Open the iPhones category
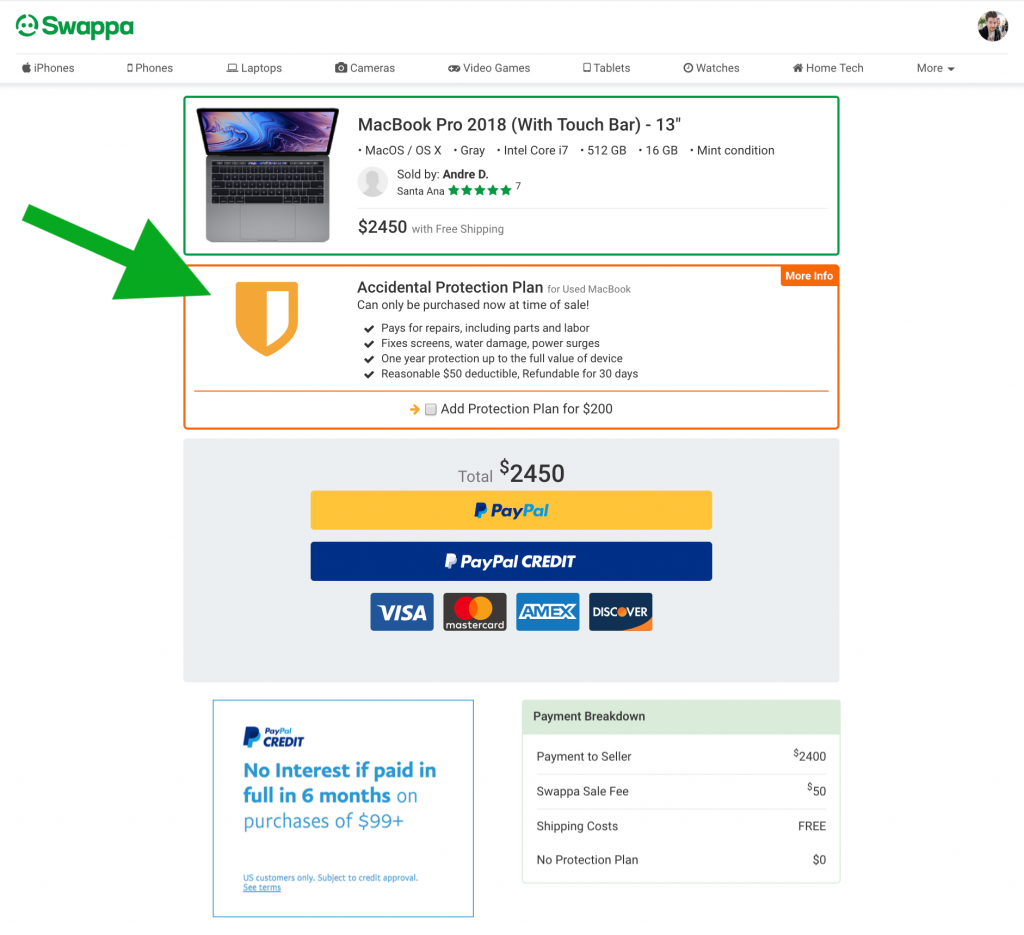Viewport: 1024px width, 935px height. pos(48,68)
